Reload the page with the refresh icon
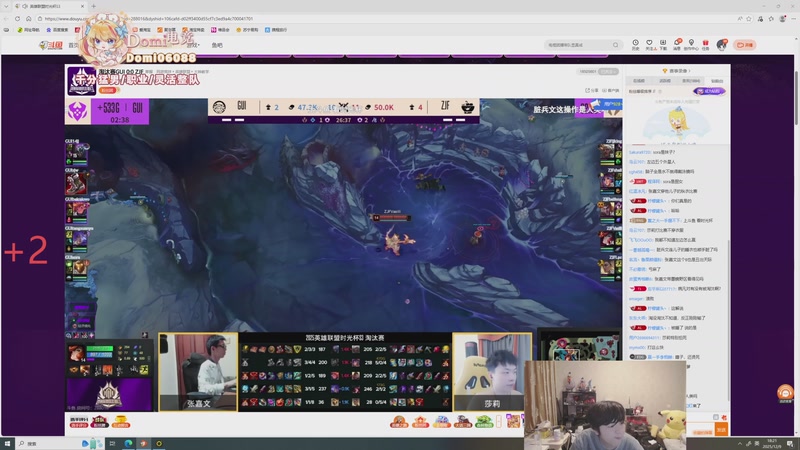Viewport: 800px width, 450px height. [17, 18]
